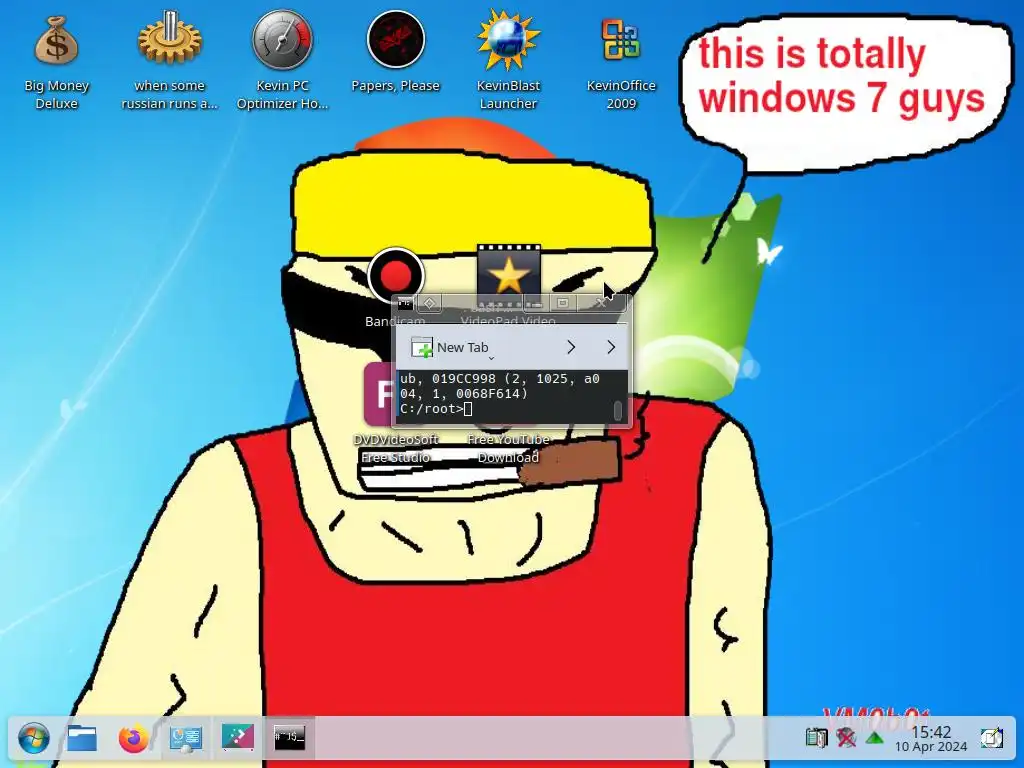Click the show desktop tray icon
Screen dimensions: 1024x768
pos(991,738)
